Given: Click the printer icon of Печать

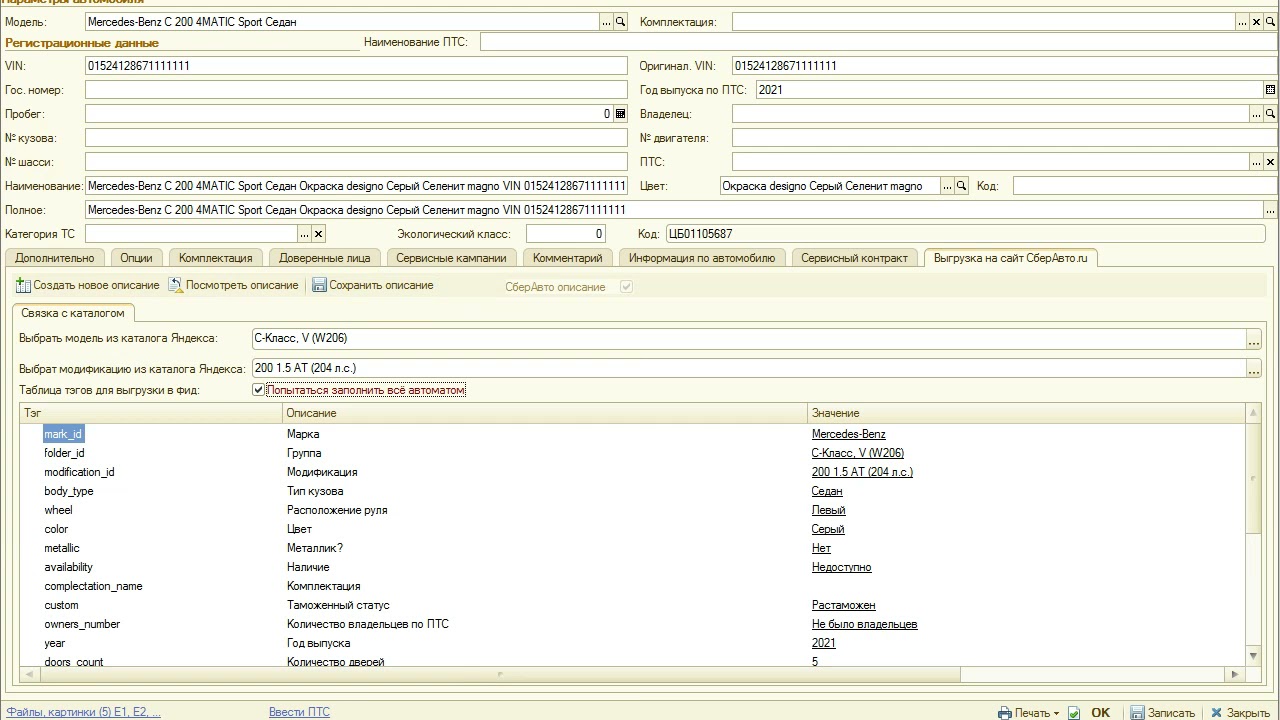Looking at the screenshot, I should (1005, 713).
